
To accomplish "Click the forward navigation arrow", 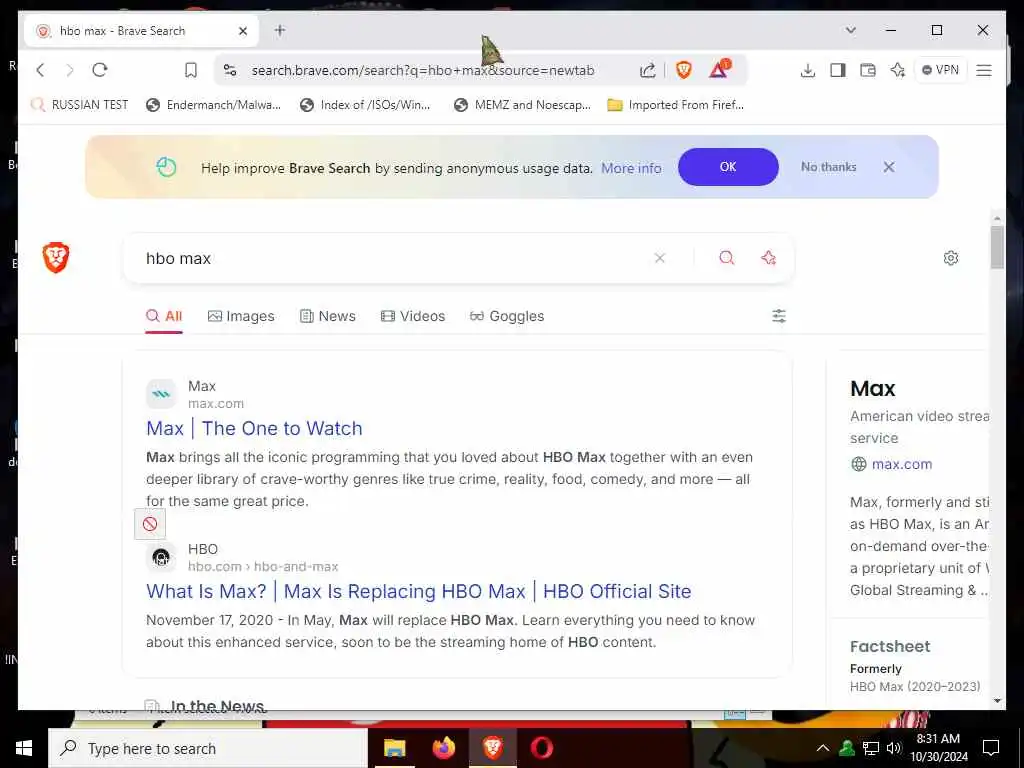I will coord(70,70).
